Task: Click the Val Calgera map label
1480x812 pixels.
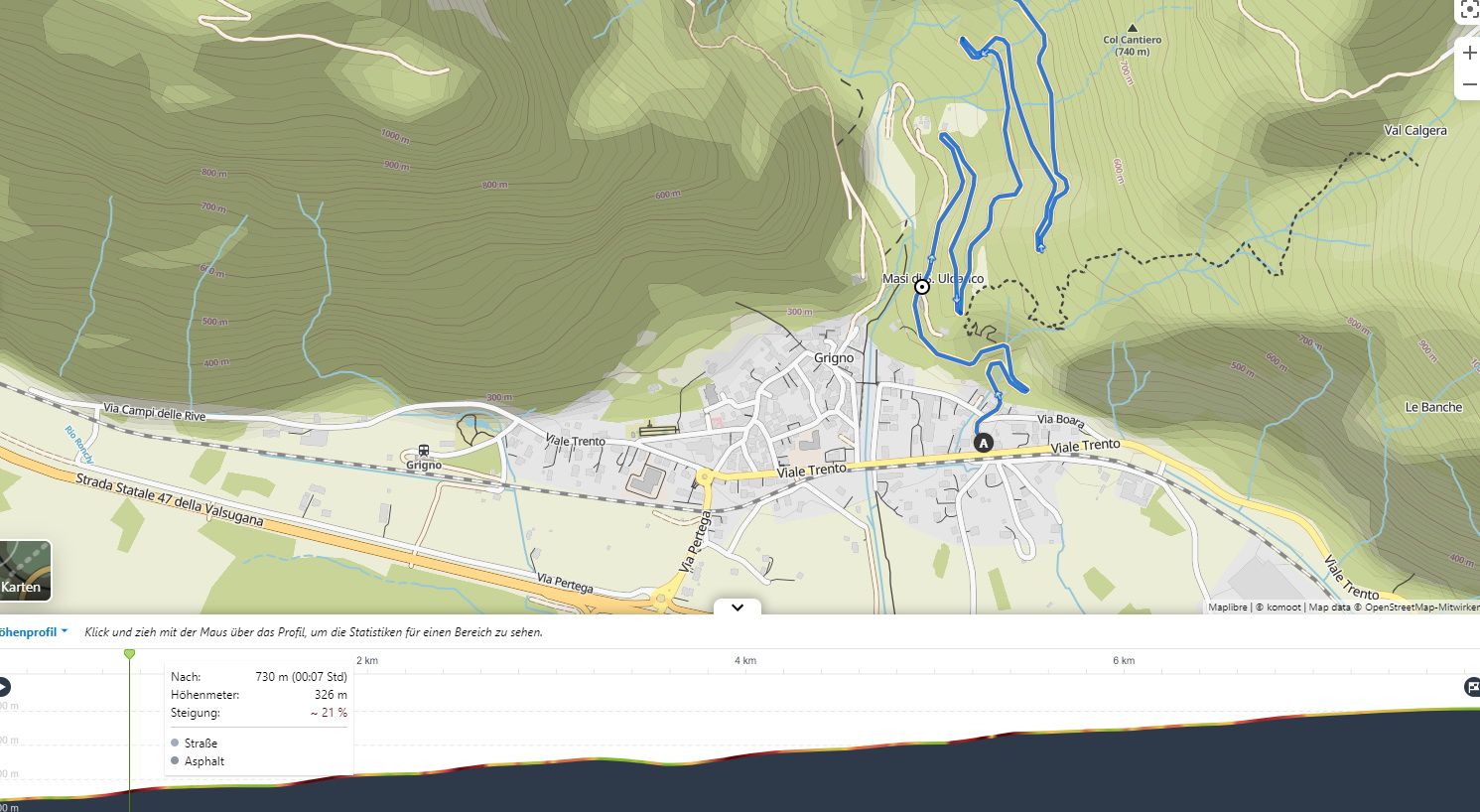Action: [x=1414, y=131]
